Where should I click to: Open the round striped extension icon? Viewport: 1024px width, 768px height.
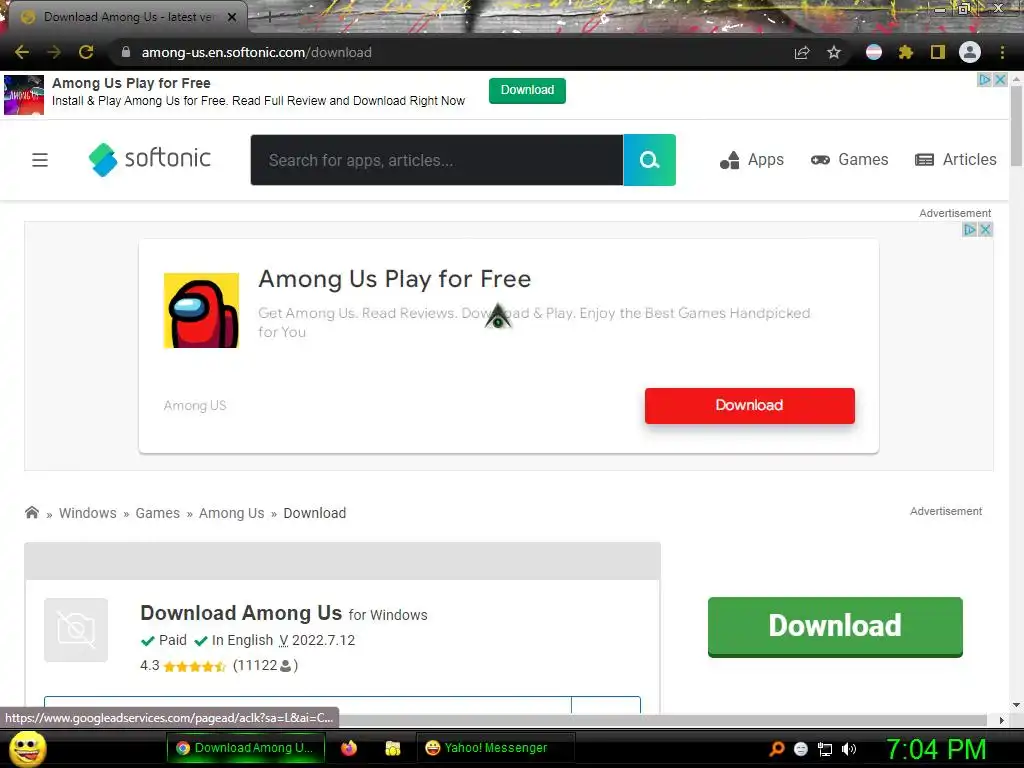(x=874, y=52)
